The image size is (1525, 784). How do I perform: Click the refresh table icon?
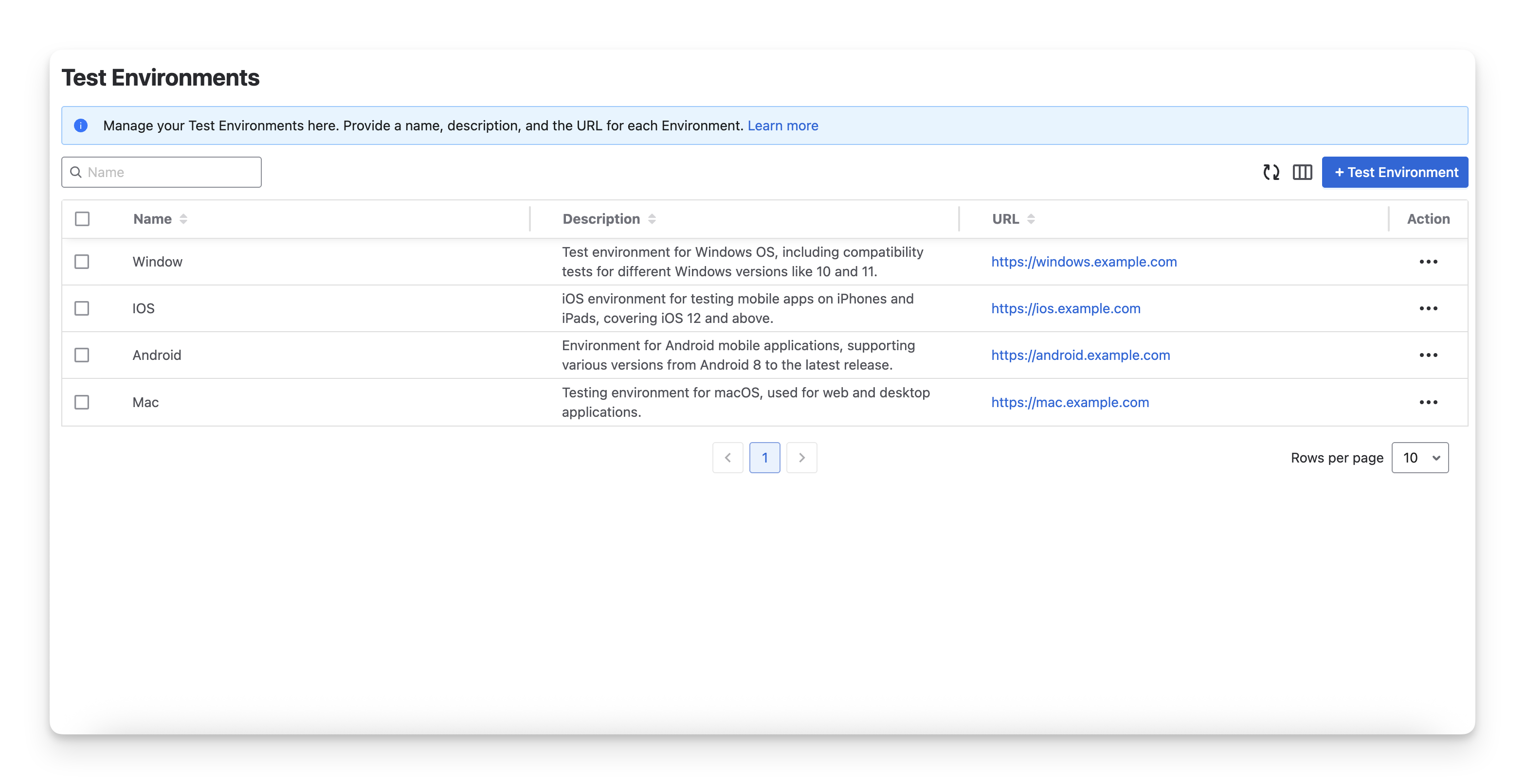(1271, 172)
